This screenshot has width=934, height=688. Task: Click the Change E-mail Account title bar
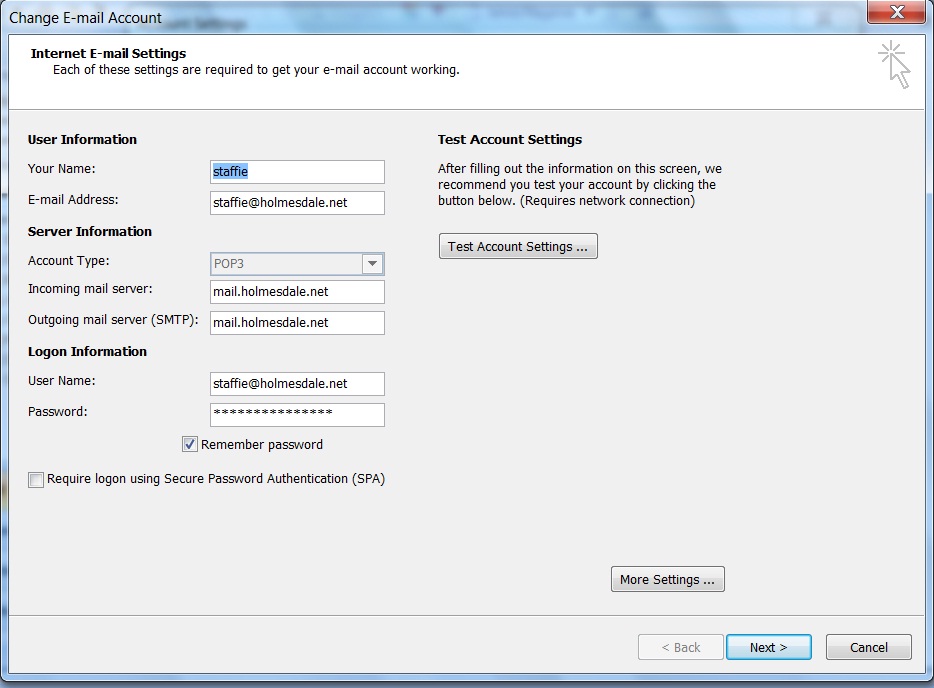click(x=400, y=16)
